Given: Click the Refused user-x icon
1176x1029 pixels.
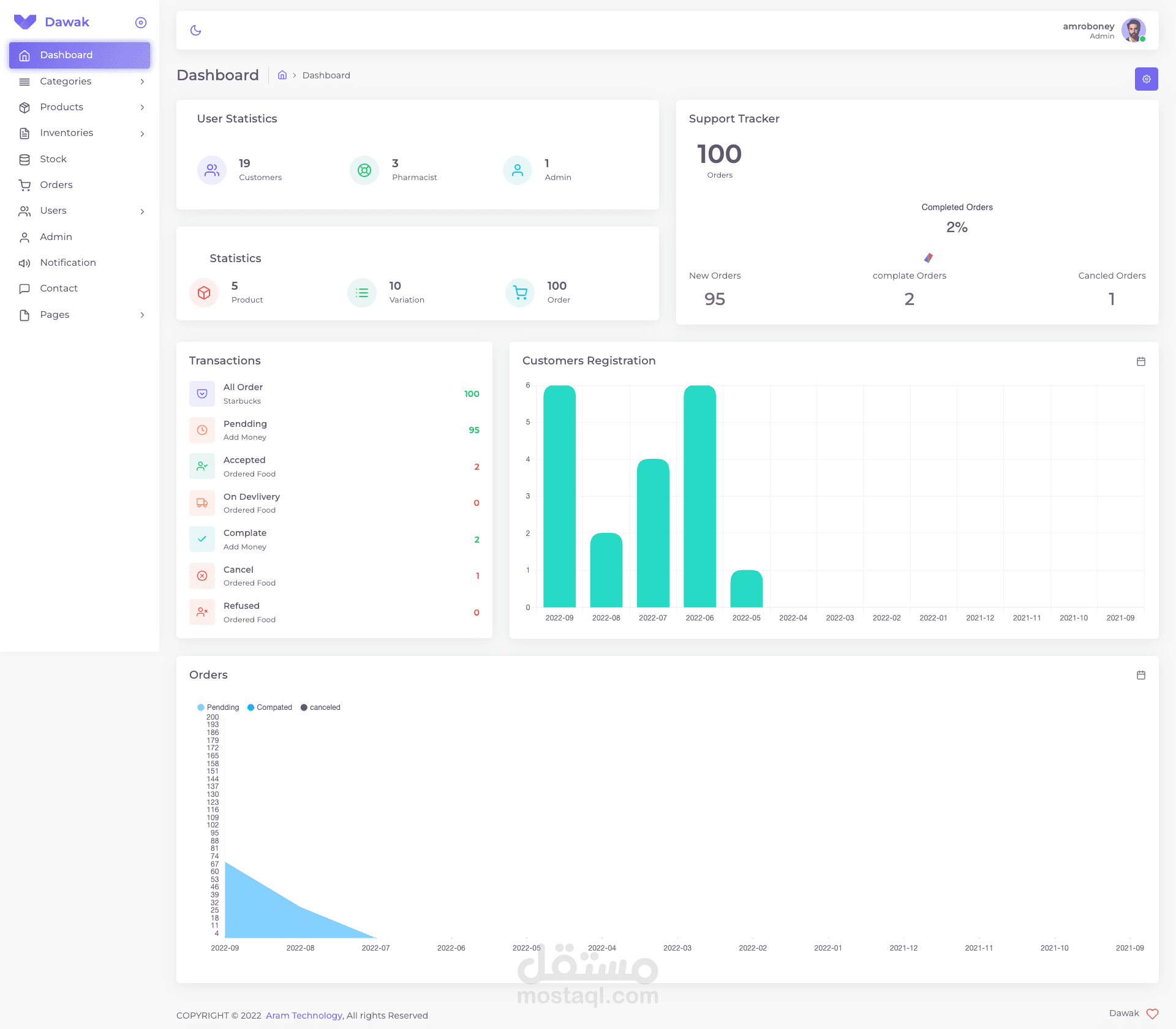Looking at the screenshot, I should (202, 612).
